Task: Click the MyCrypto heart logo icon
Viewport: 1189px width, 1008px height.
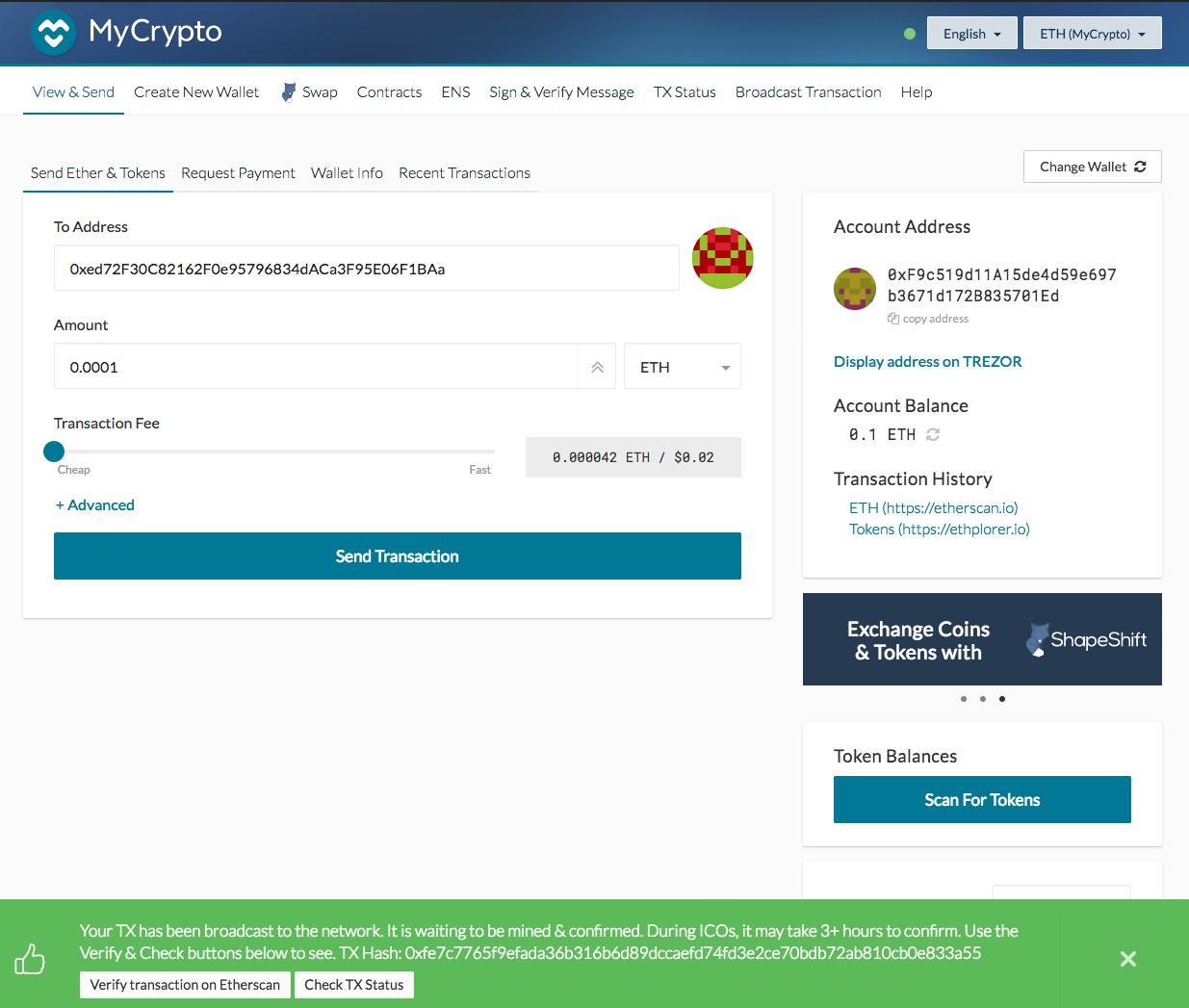Action: click(x=54, y=33)
